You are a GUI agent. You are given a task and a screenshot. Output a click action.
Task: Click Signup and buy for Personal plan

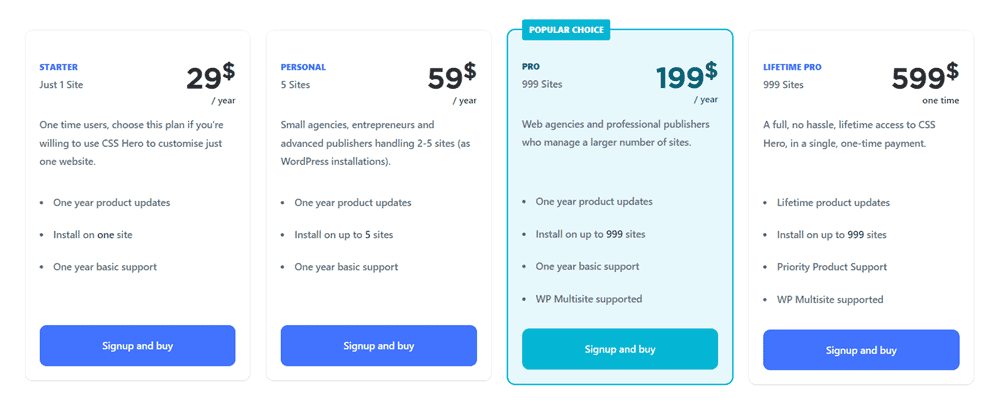pos(379,346)
